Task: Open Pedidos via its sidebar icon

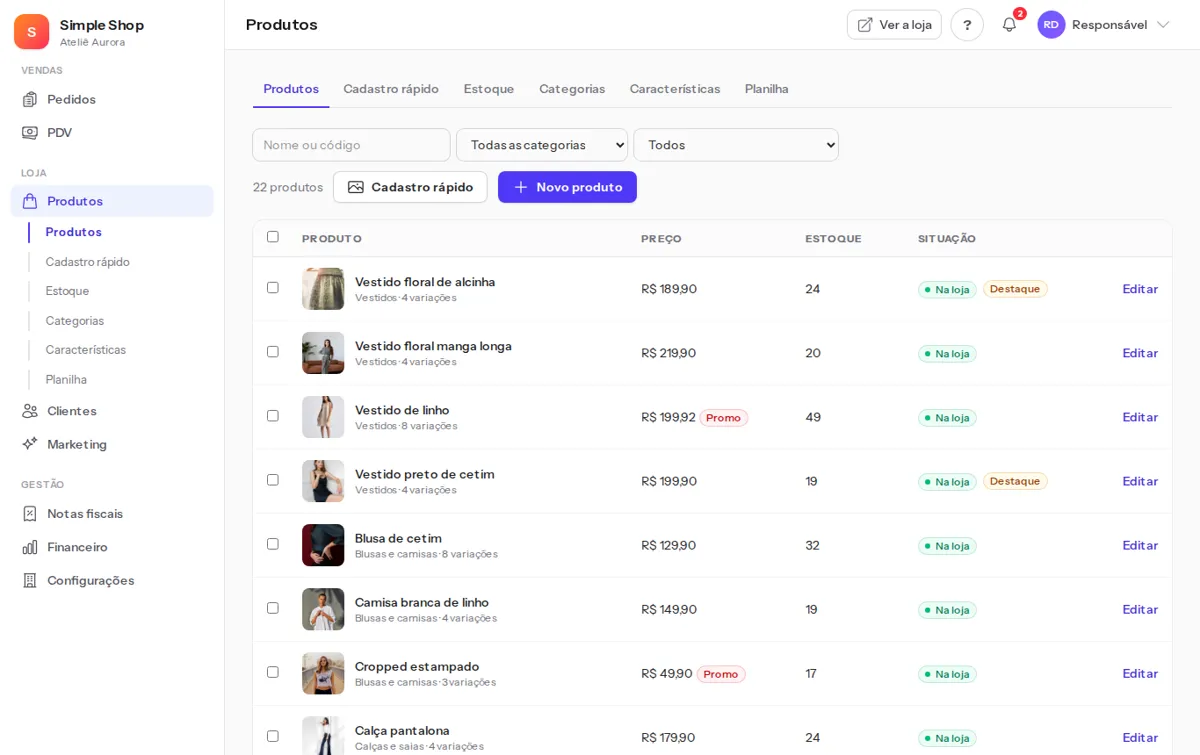Action: tap(30, 99)
